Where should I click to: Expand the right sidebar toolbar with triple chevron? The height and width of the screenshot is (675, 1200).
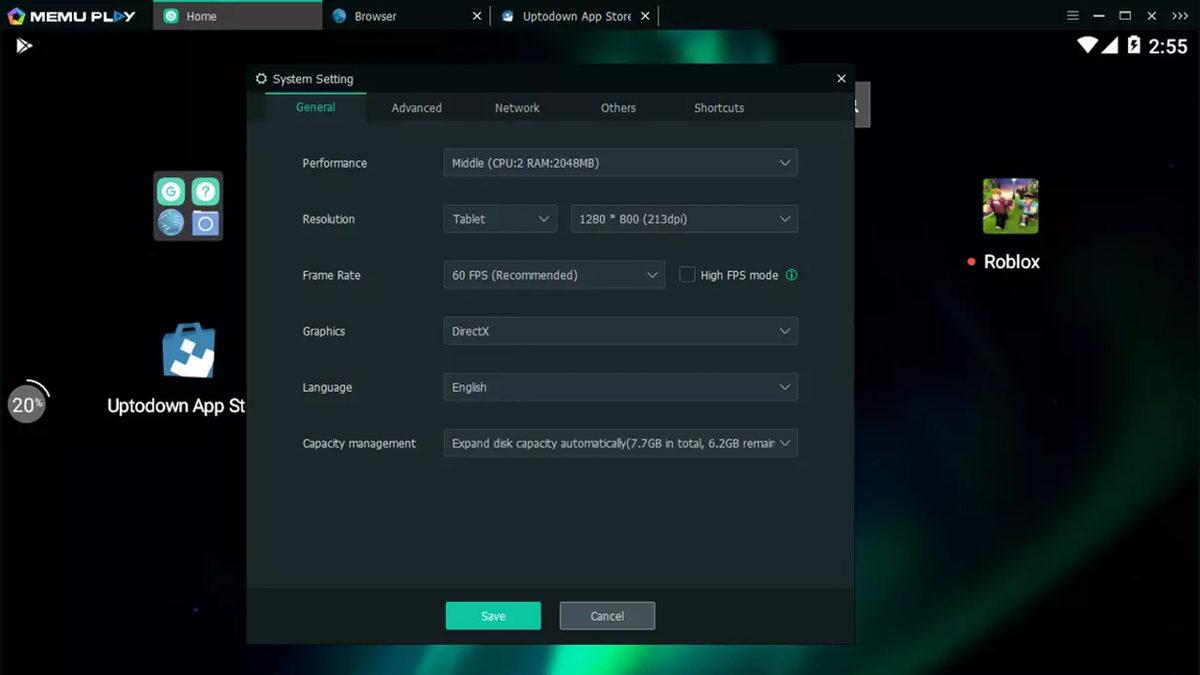point(1180,15)
